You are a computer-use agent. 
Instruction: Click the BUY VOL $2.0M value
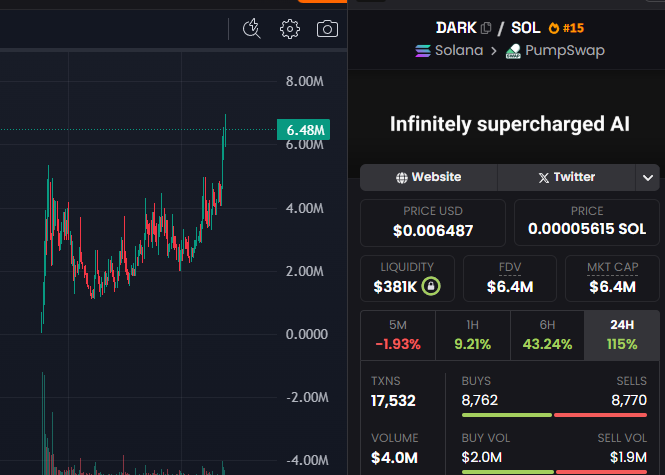[482, 457]
